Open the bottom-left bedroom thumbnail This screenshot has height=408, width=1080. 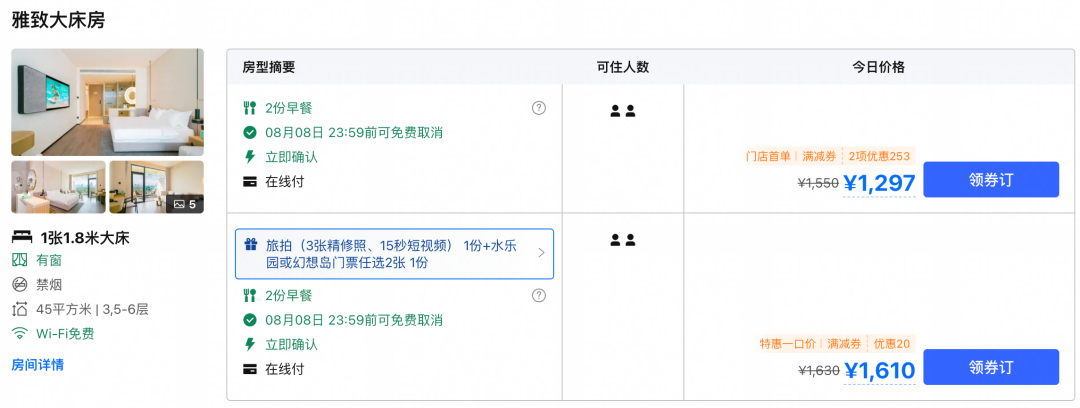(59, 187)
